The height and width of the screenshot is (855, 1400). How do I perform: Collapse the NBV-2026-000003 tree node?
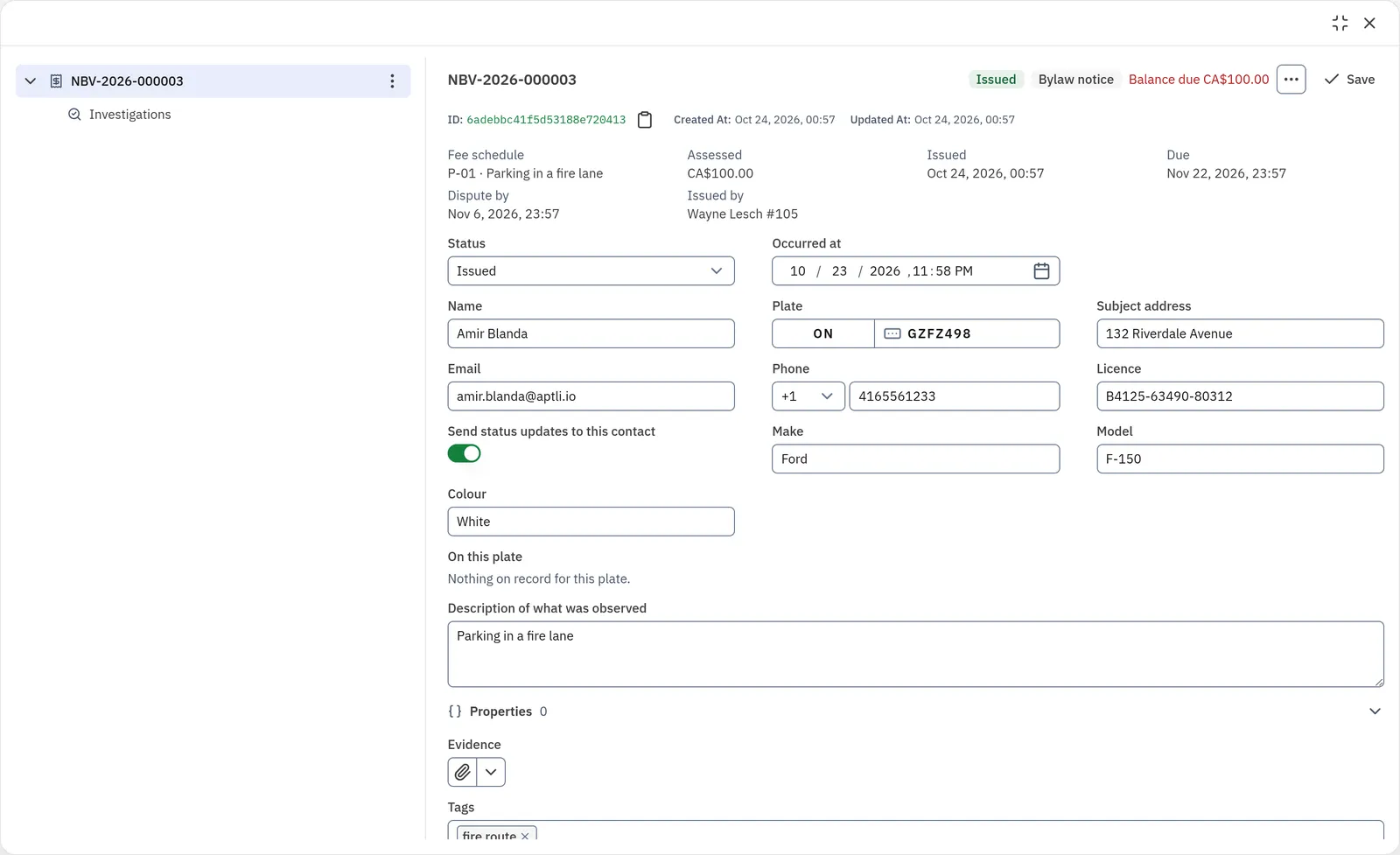coord(31,81)
